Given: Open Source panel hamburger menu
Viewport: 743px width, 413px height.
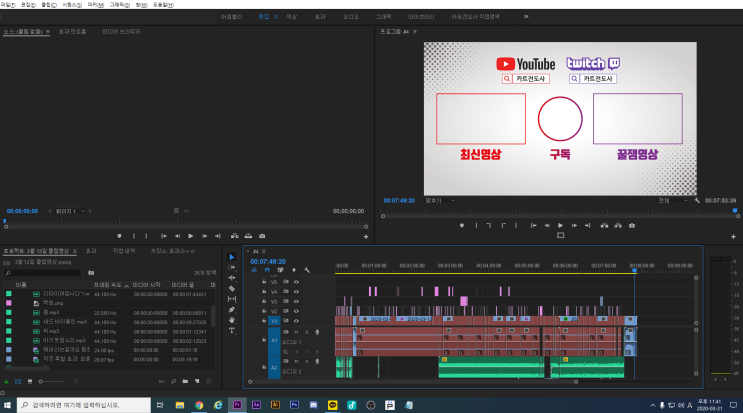Looking at the screenshot, I should [48, 32].
